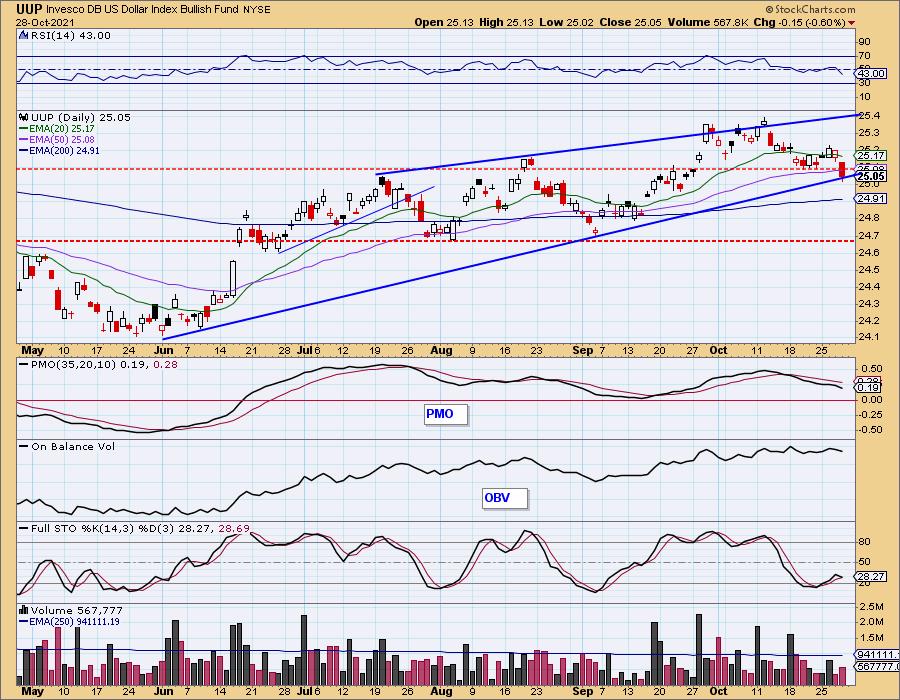Click the EMA(50) 25.08 legend entry

(57, 139)
